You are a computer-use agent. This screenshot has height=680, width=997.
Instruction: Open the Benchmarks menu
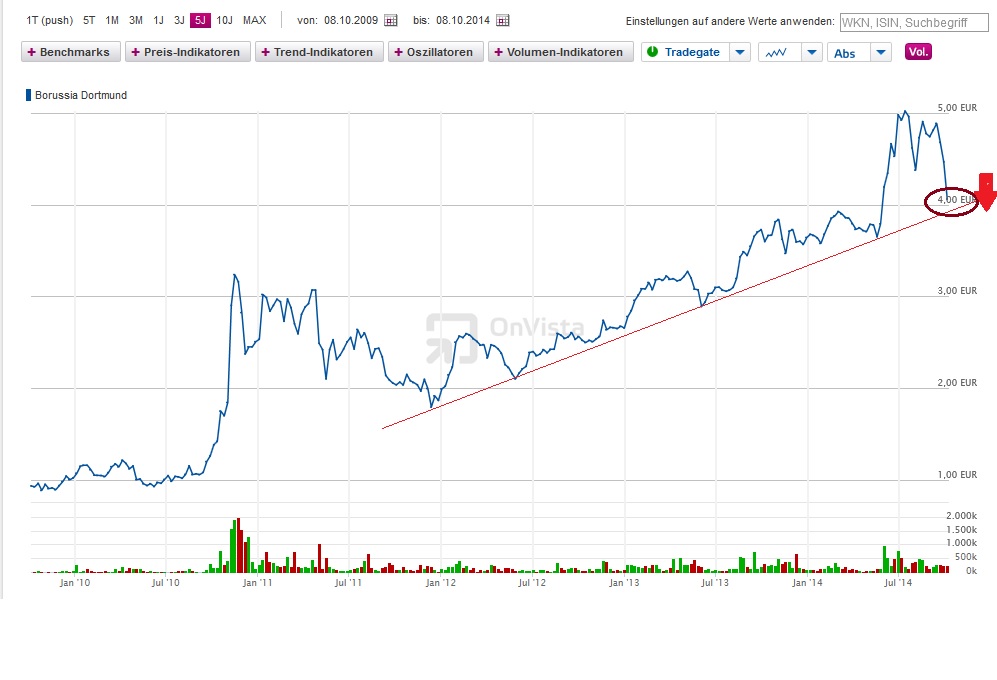[71, 52]
